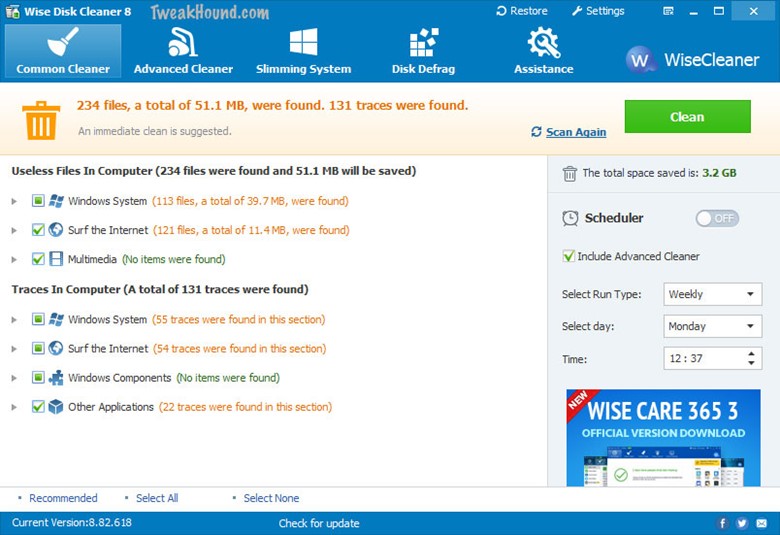Viewport: 780px width, 535px height.
Task: Click the app icon in the title bar
Action: [12, 11]
